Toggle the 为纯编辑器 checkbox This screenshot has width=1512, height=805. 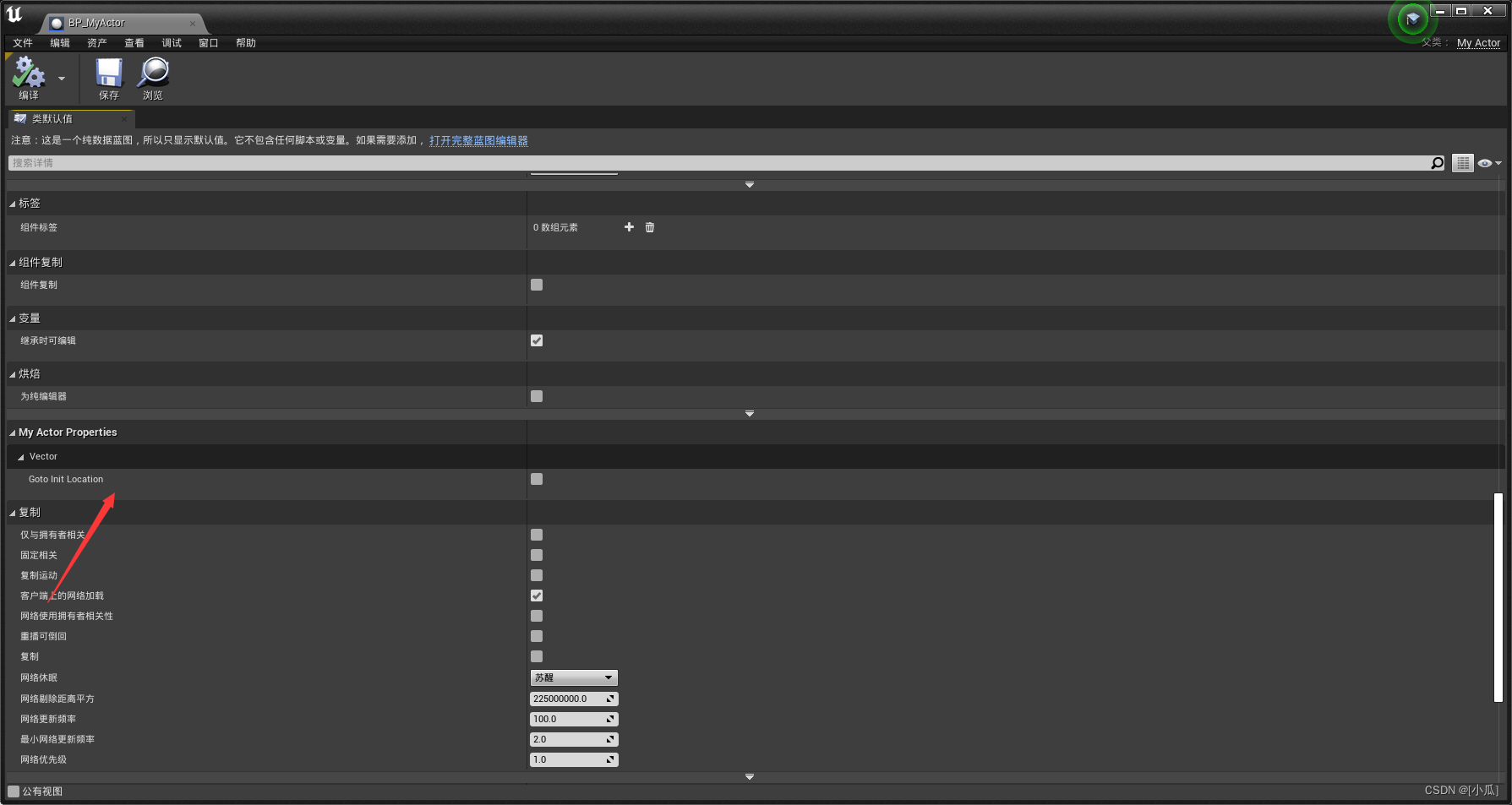[537, 396]
